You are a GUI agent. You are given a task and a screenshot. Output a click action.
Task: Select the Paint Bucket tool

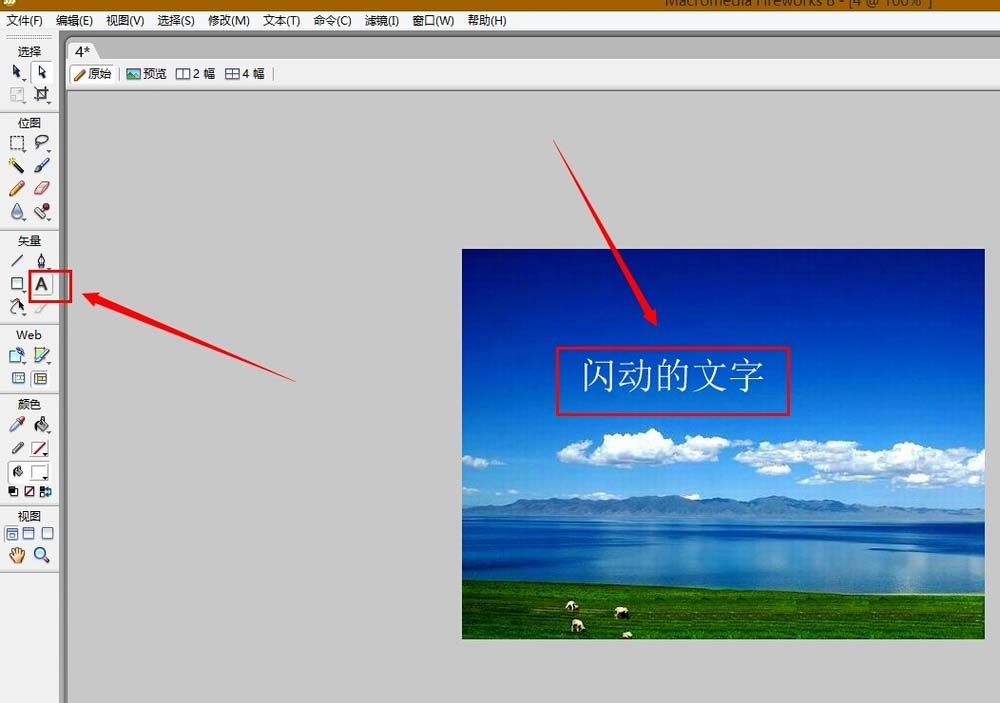[41, 425]
